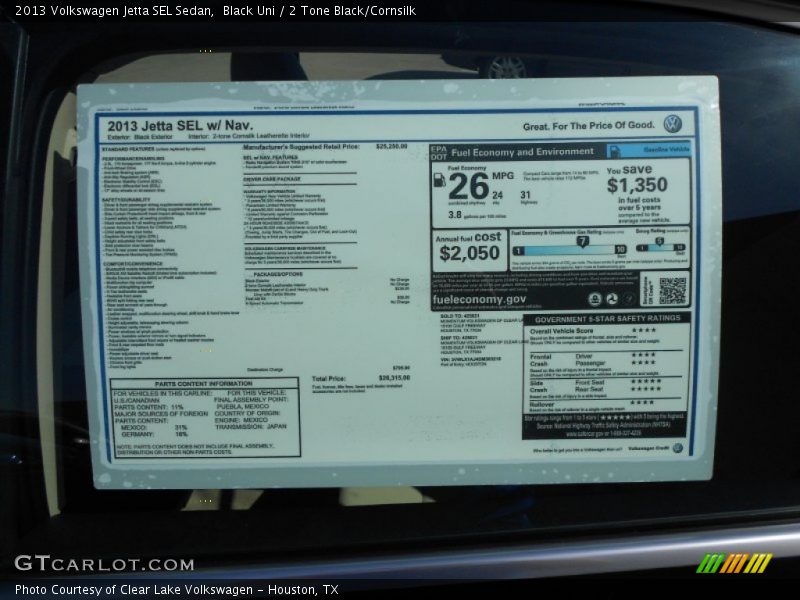
Task: Click the QR code on the fuel label
Action: (x=672, y=291)
